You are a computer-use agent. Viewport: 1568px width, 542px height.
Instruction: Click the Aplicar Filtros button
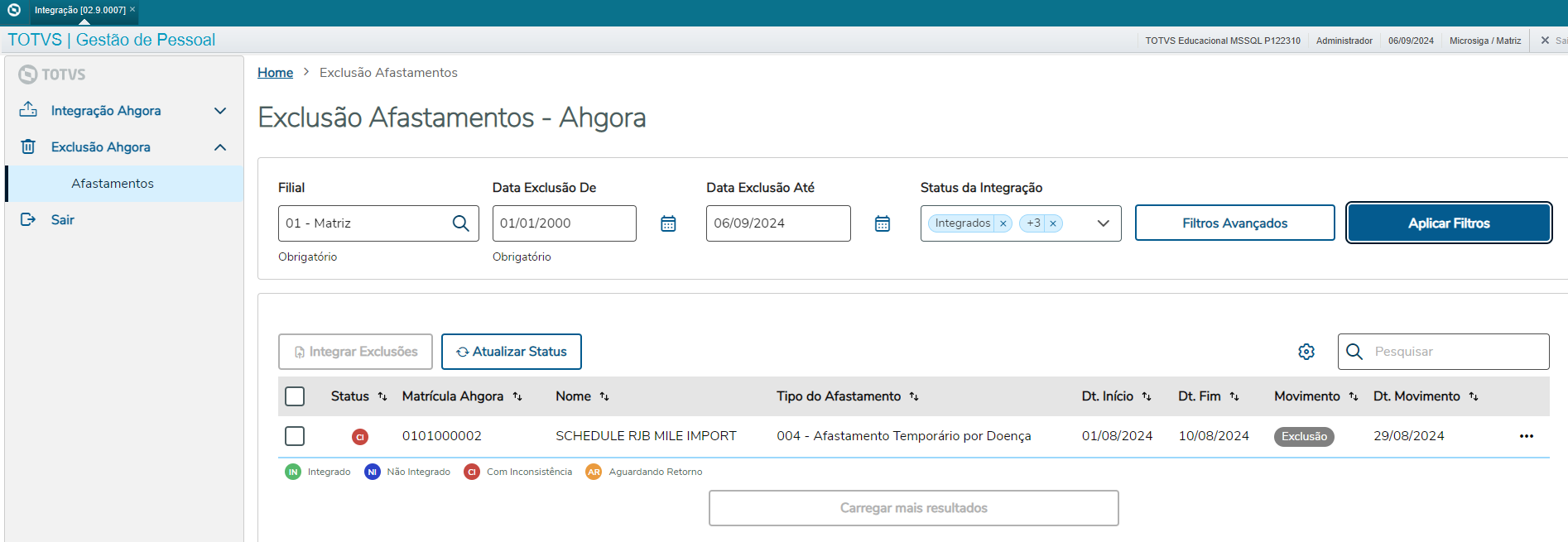coord(1449,223)
